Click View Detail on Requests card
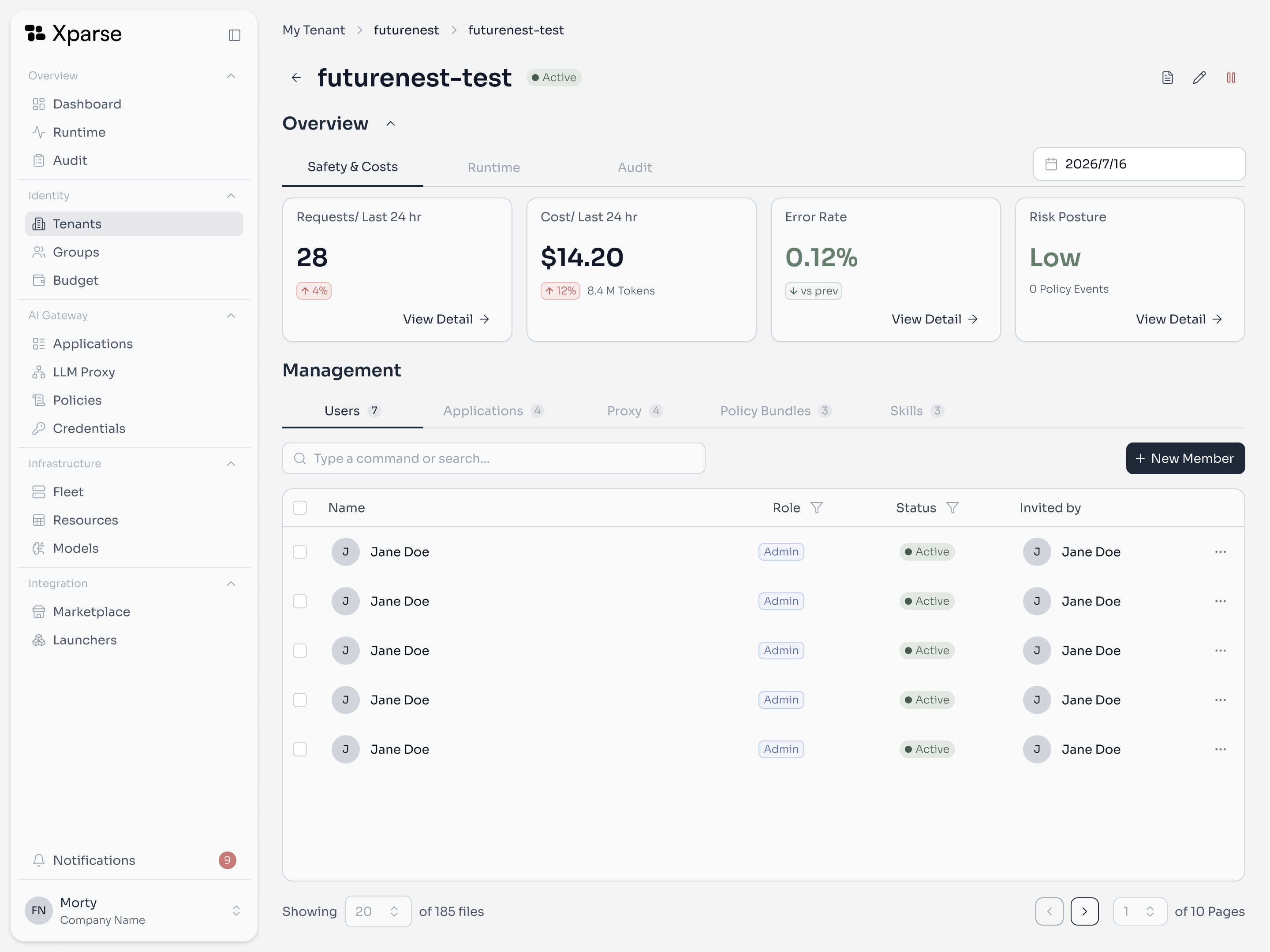Image resolution: width=1270 pixels, height=952 pixels. [x=446, y=319]
